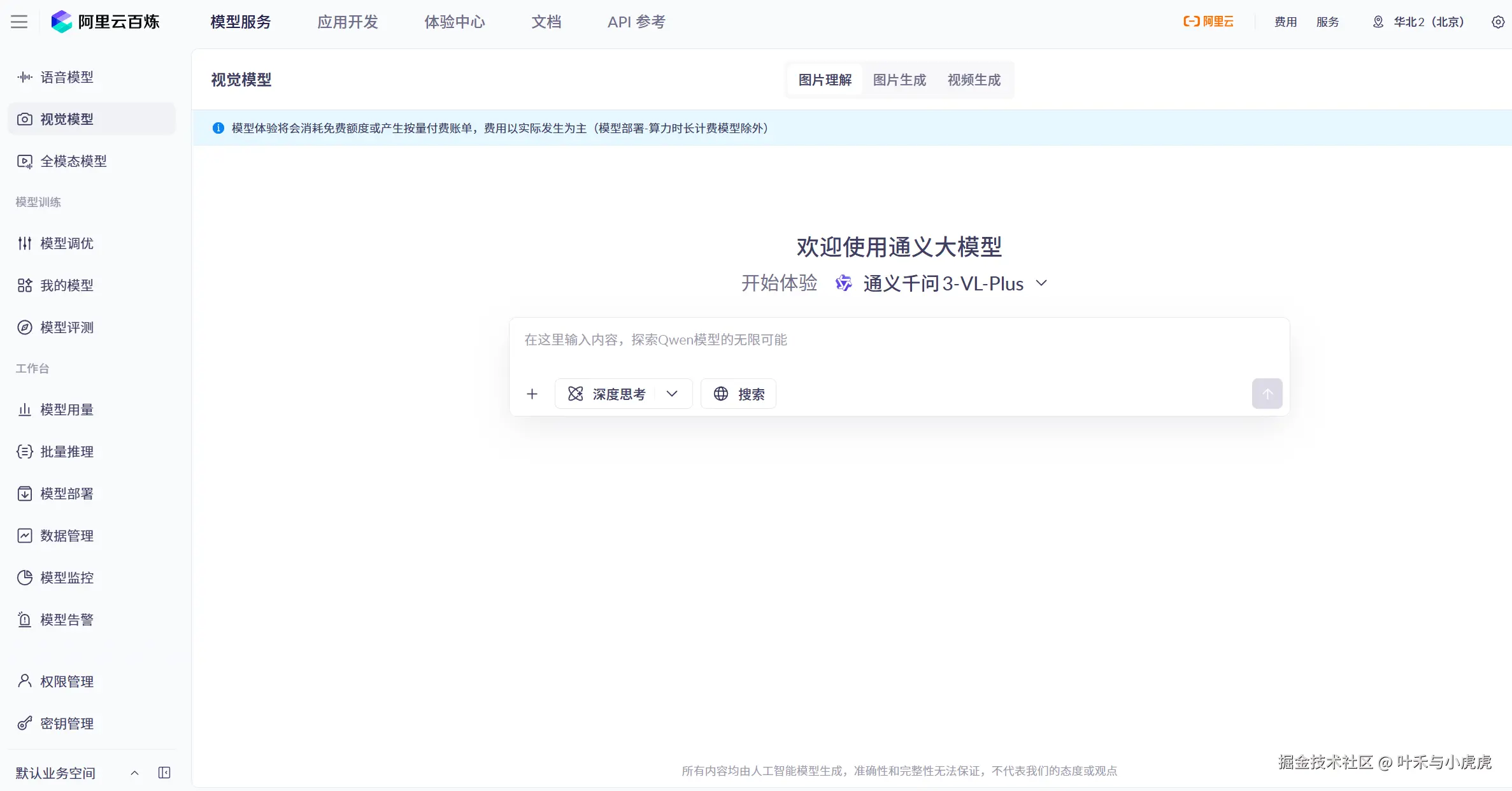Click the 费用 link
The image size is (1512, 791).
pos(1285,22)
